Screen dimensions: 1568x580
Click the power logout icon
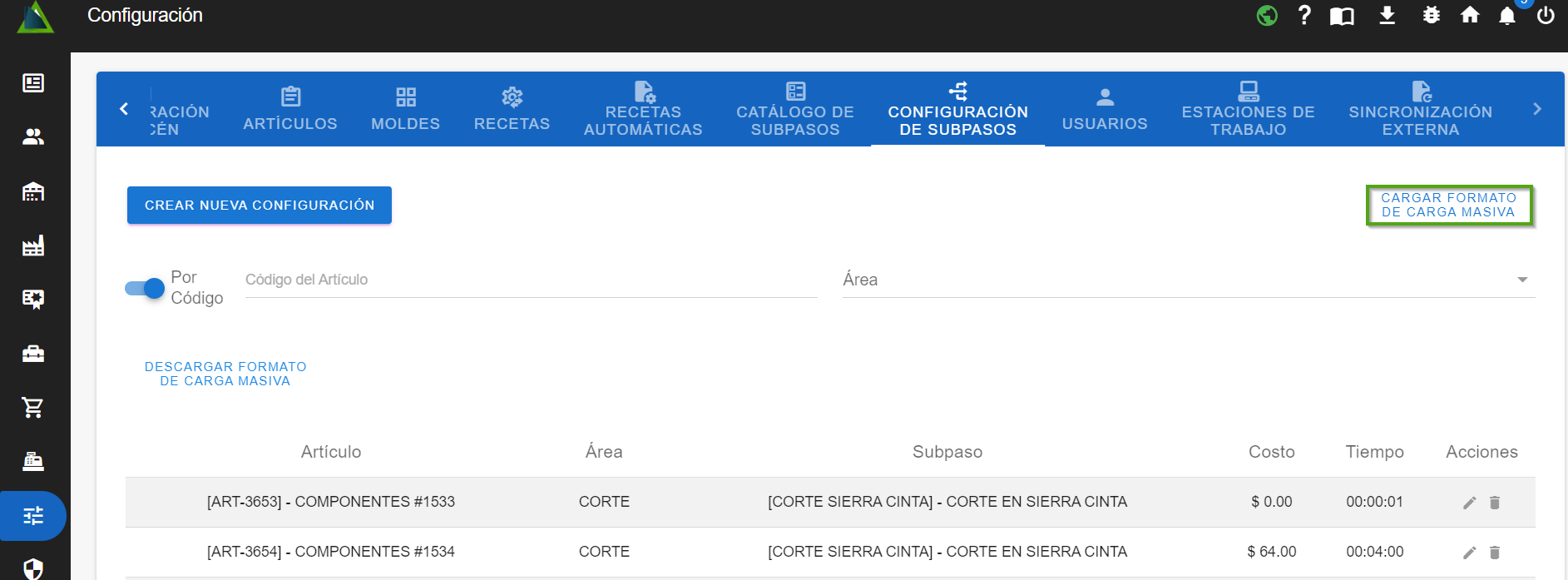[x=1546, y=16]
